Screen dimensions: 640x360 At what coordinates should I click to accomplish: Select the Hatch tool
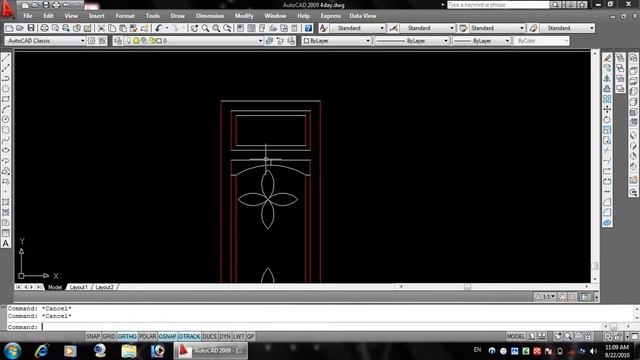pyautogui.click(x=6, y=202)
